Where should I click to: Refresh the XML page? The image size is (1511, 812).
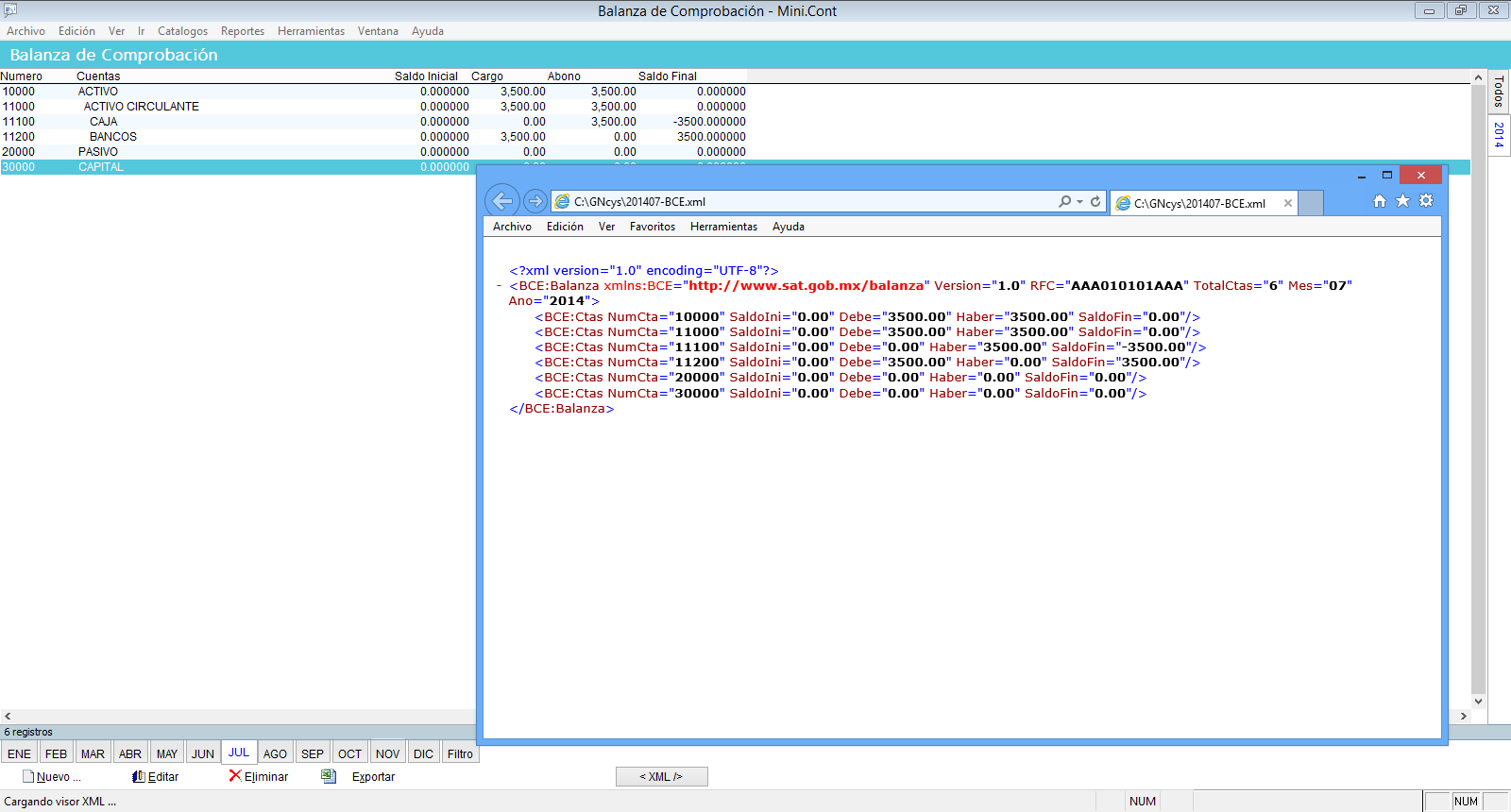click(1095, 201)
